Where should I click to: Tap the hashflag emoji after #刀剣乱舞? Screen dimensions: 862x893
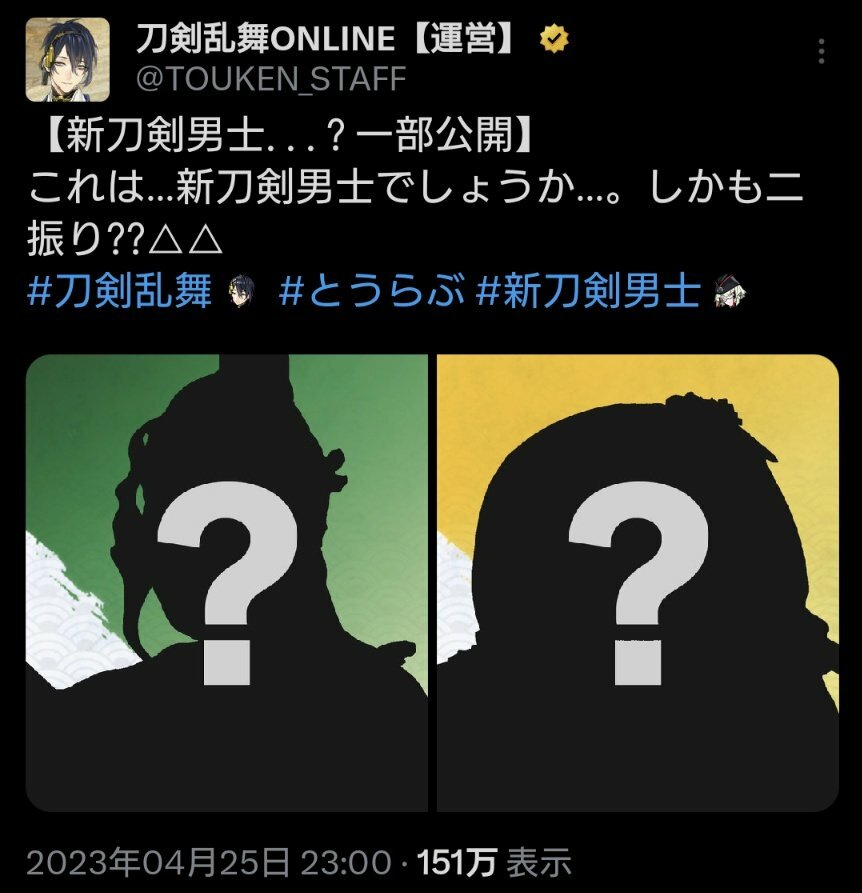pyautogui.click(x=241, y=290)
